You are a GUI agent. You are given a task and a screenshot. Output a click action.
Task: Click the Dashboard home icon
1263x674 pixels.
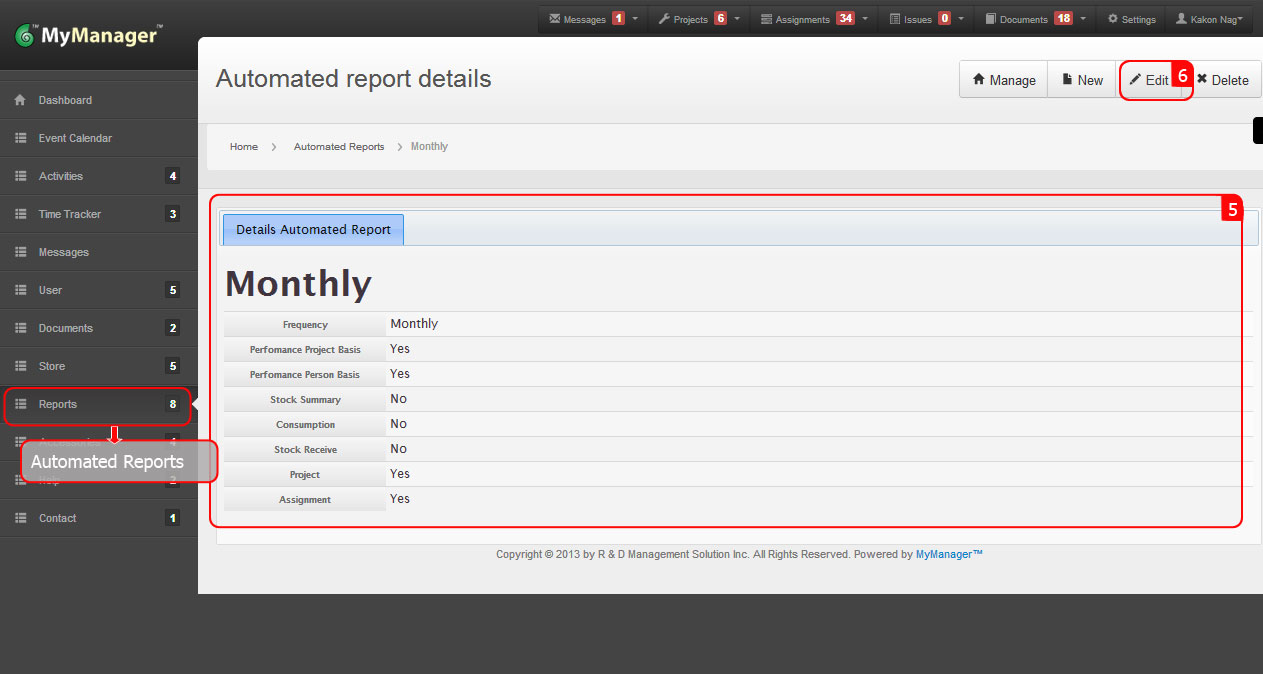(x=21, y=100)
